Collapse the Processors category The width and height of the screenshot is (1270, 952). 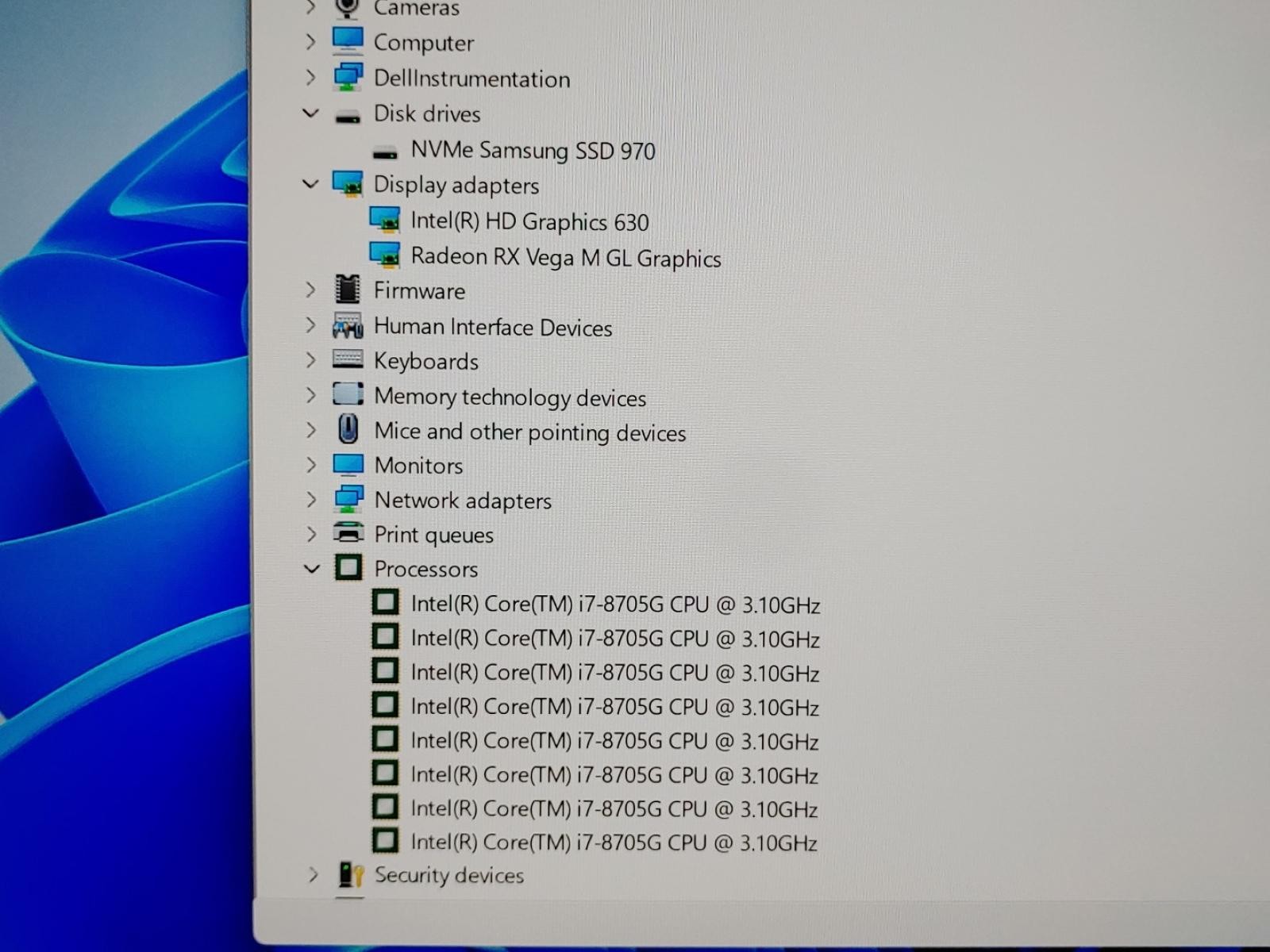(312, 569)
